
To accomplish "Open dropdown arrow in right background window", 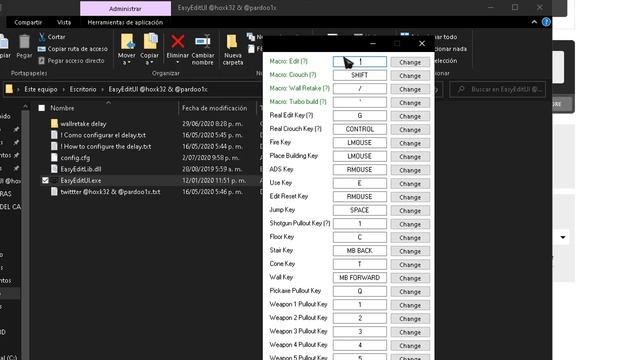I will [563, 237].
